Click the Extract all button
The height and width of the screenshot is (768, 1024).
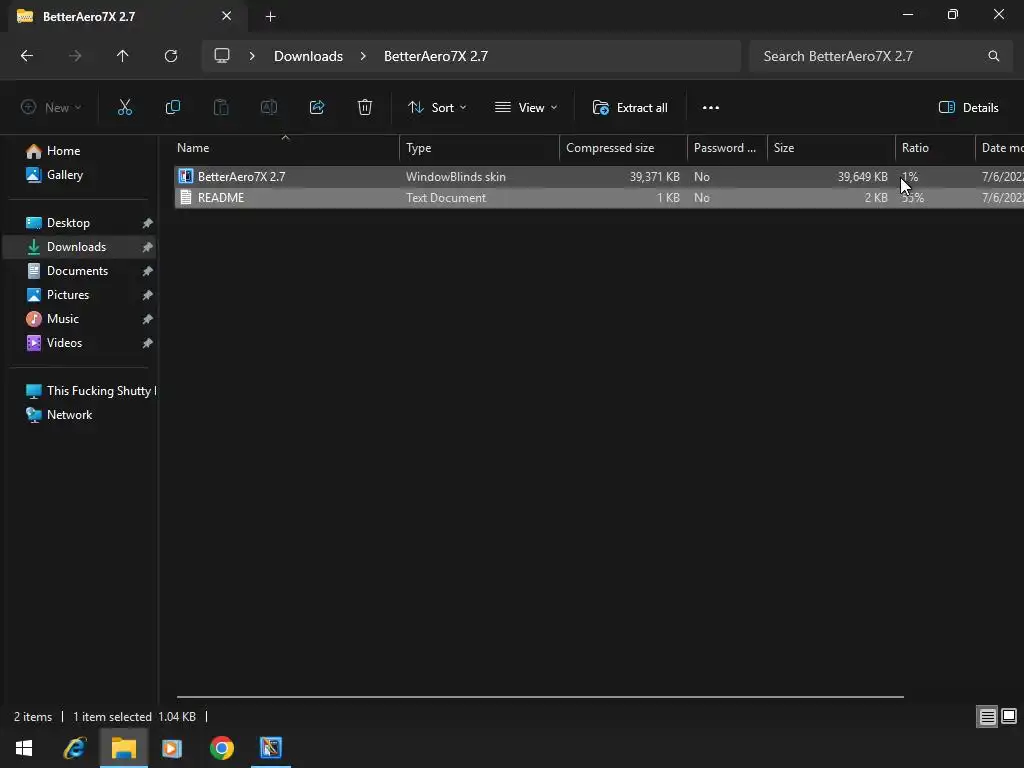(x=630, y=108)
